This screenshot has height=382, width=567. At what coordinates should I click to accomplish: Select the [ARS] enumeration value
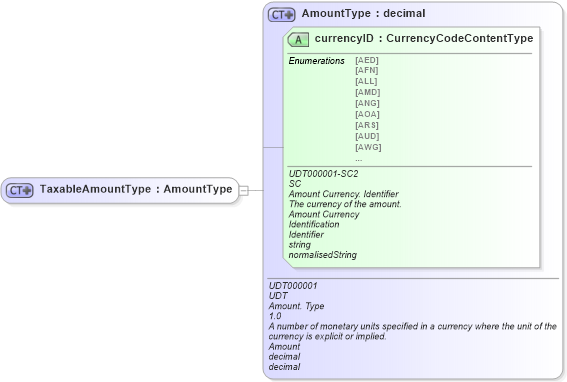pos(367,125)
